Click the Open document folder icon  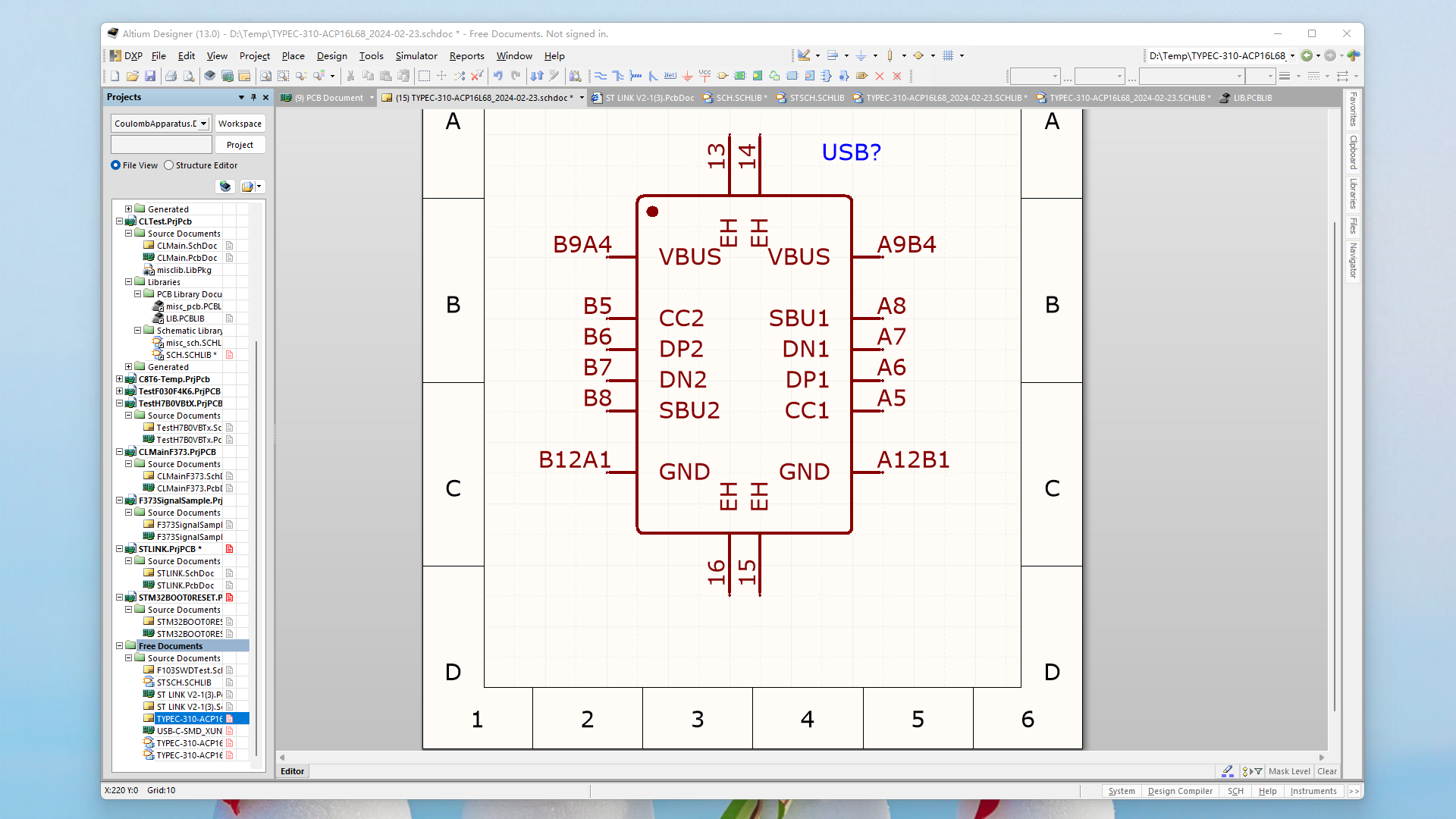pos(133,76)
